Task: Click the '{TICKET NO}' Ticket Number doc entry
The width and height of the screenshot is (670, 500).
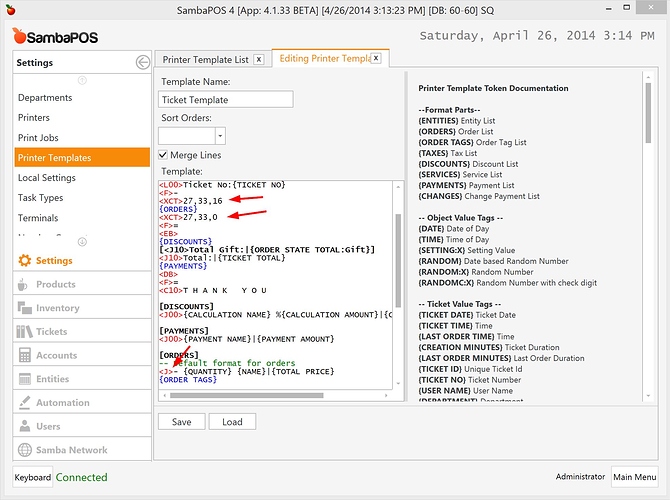Action: pyautogui.click(x=470, y=380)
